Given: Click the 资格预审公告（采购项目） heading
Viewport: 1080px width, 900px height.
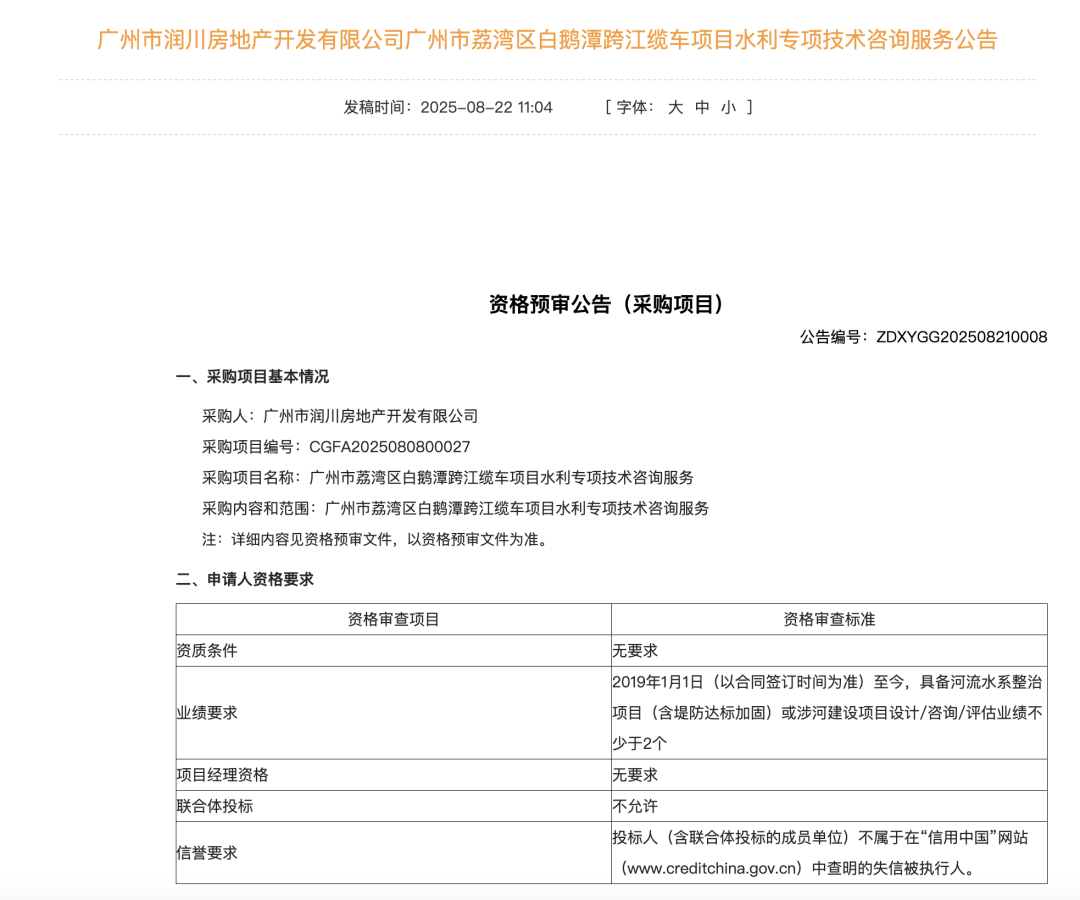Looking at the screenshot, I should click(x=606, y=305).
